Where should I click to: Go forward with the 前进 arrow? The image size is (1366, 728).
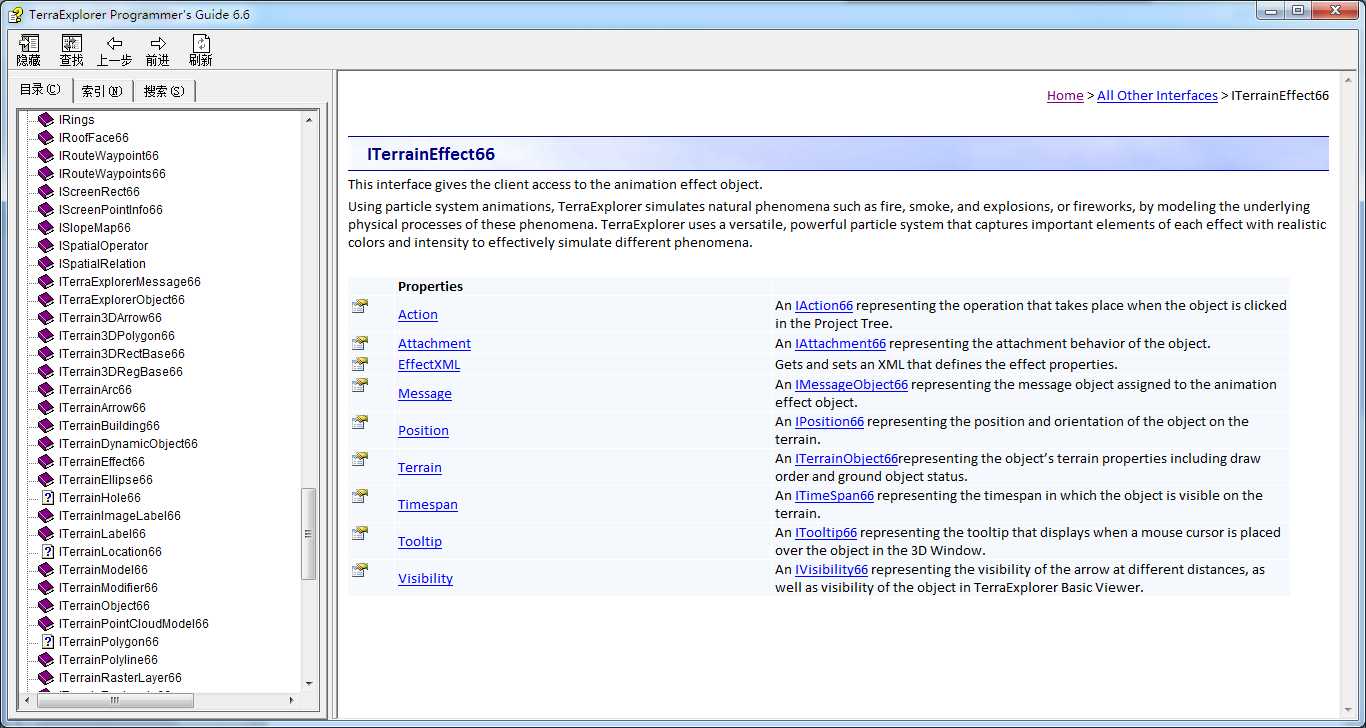158,44
